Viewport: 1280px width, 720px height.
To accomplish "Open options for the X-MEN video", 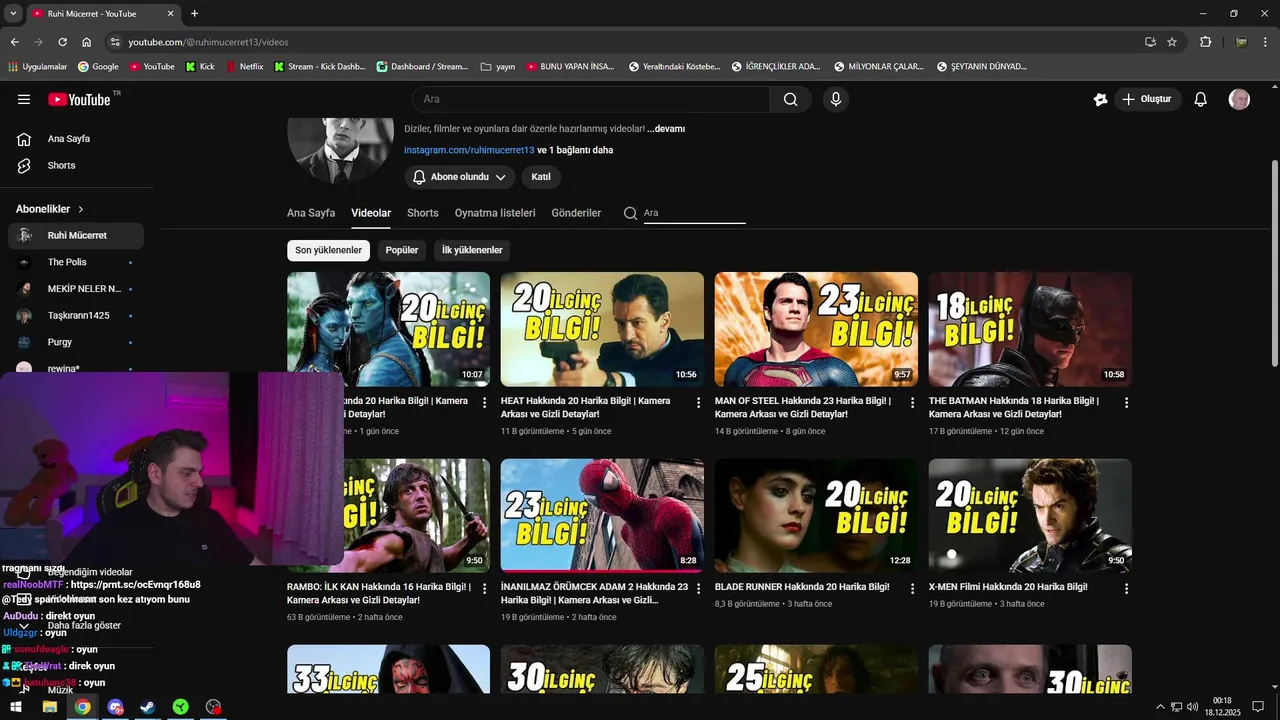I will pyautogui.click(x=1126, y=589).
